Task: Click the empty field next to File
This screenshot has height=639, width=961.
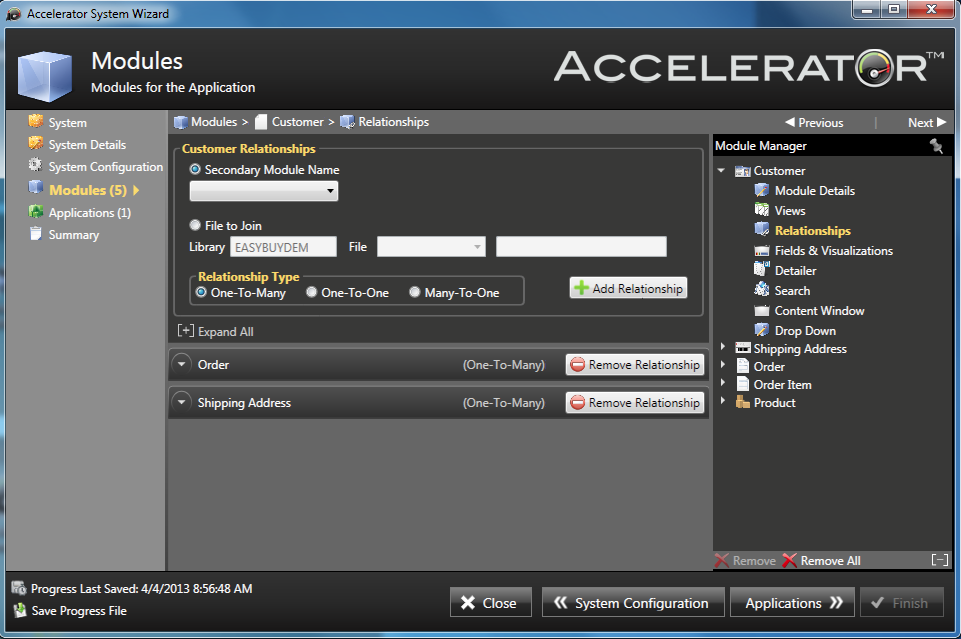Action: [x=581, y=247]
